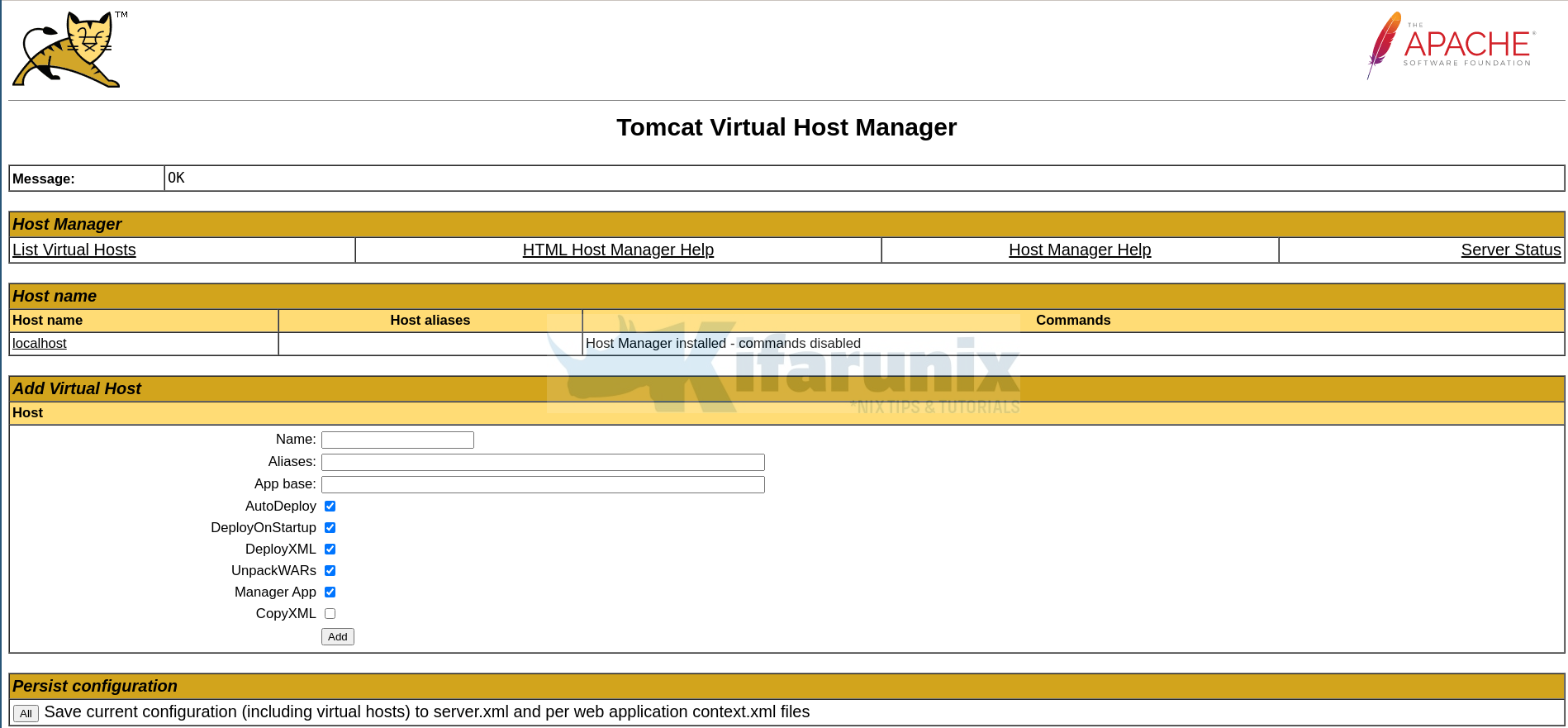
Task: Go to Server Status
Action: point(1511,250)
